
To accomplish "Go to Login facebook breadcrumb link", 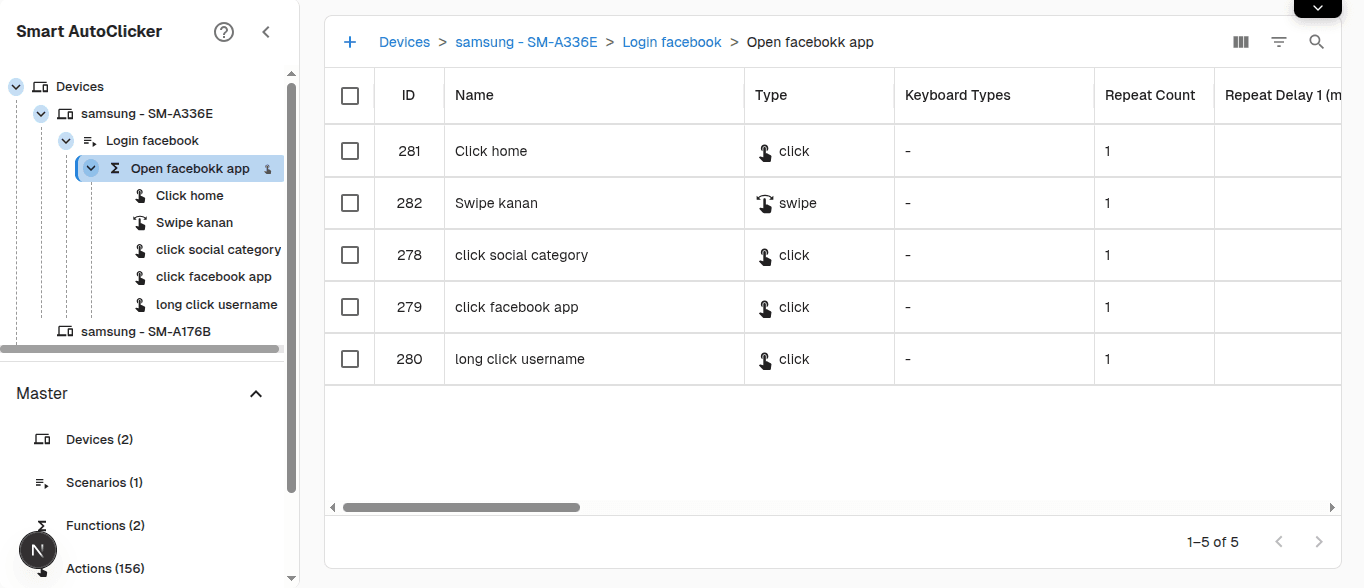I will pyautogui.click(x=671, y=42).
